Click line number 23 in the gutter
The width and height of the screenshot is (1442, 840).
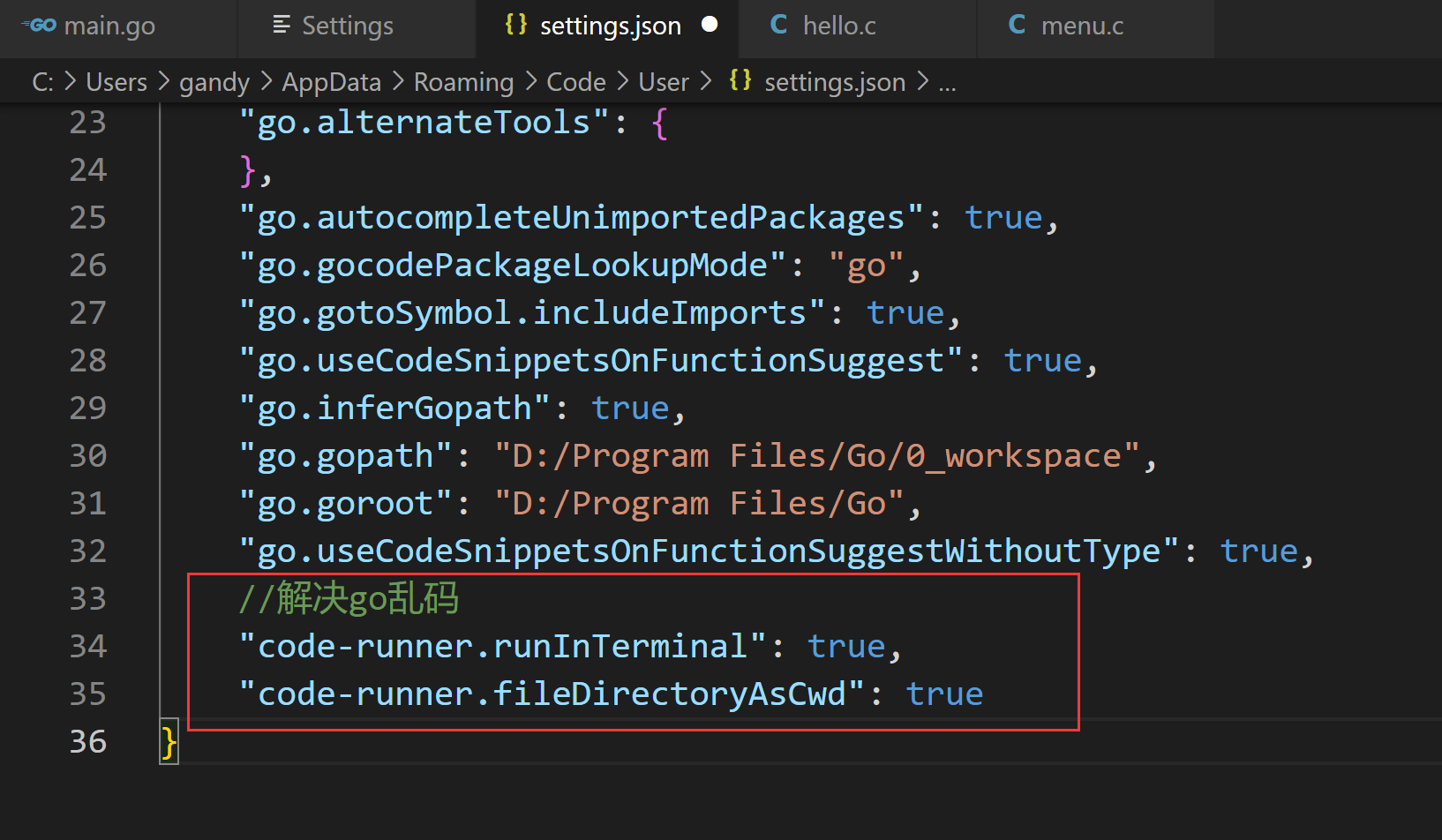click(87, 123)
